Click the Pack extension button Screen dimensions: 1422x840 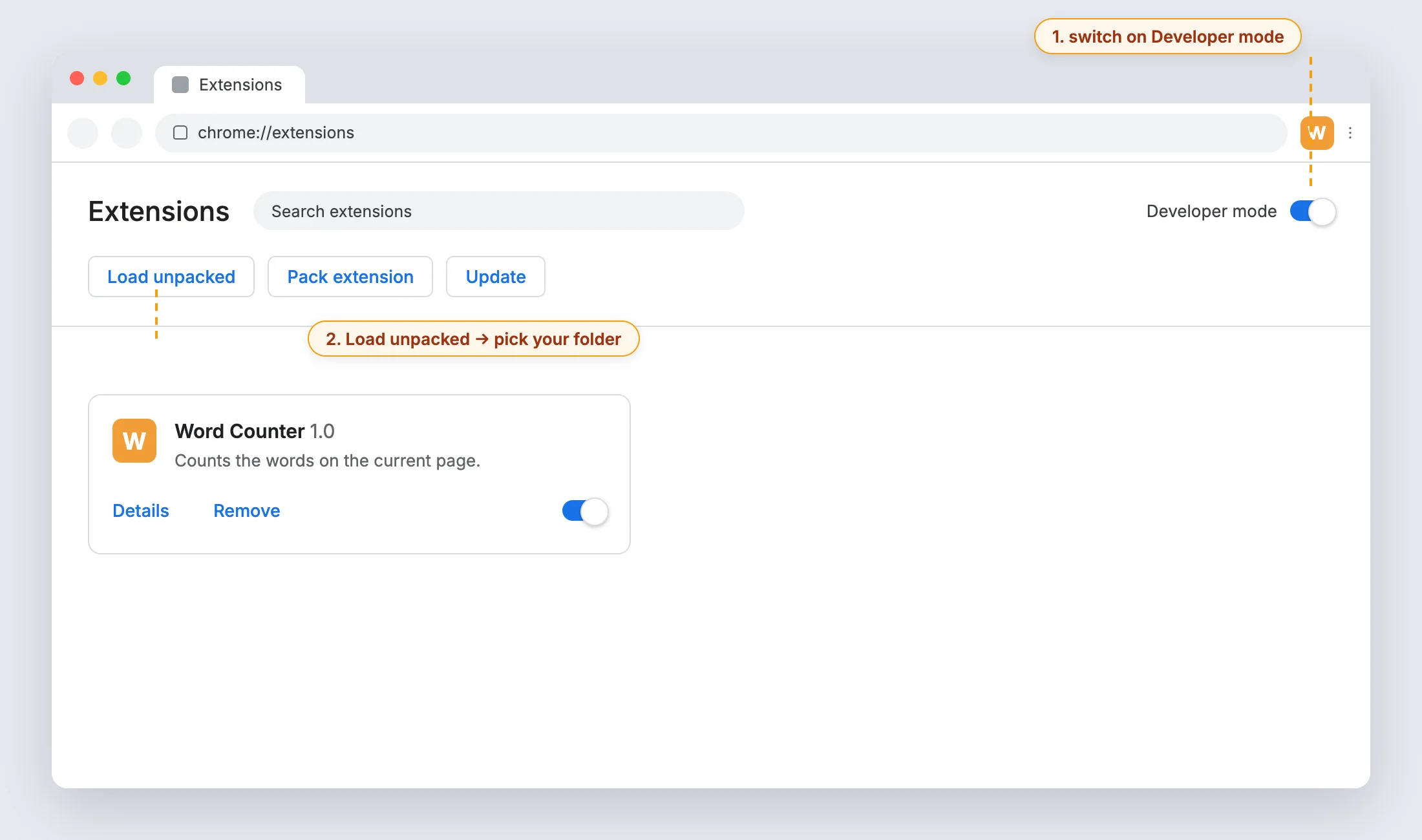click(350, 277)
